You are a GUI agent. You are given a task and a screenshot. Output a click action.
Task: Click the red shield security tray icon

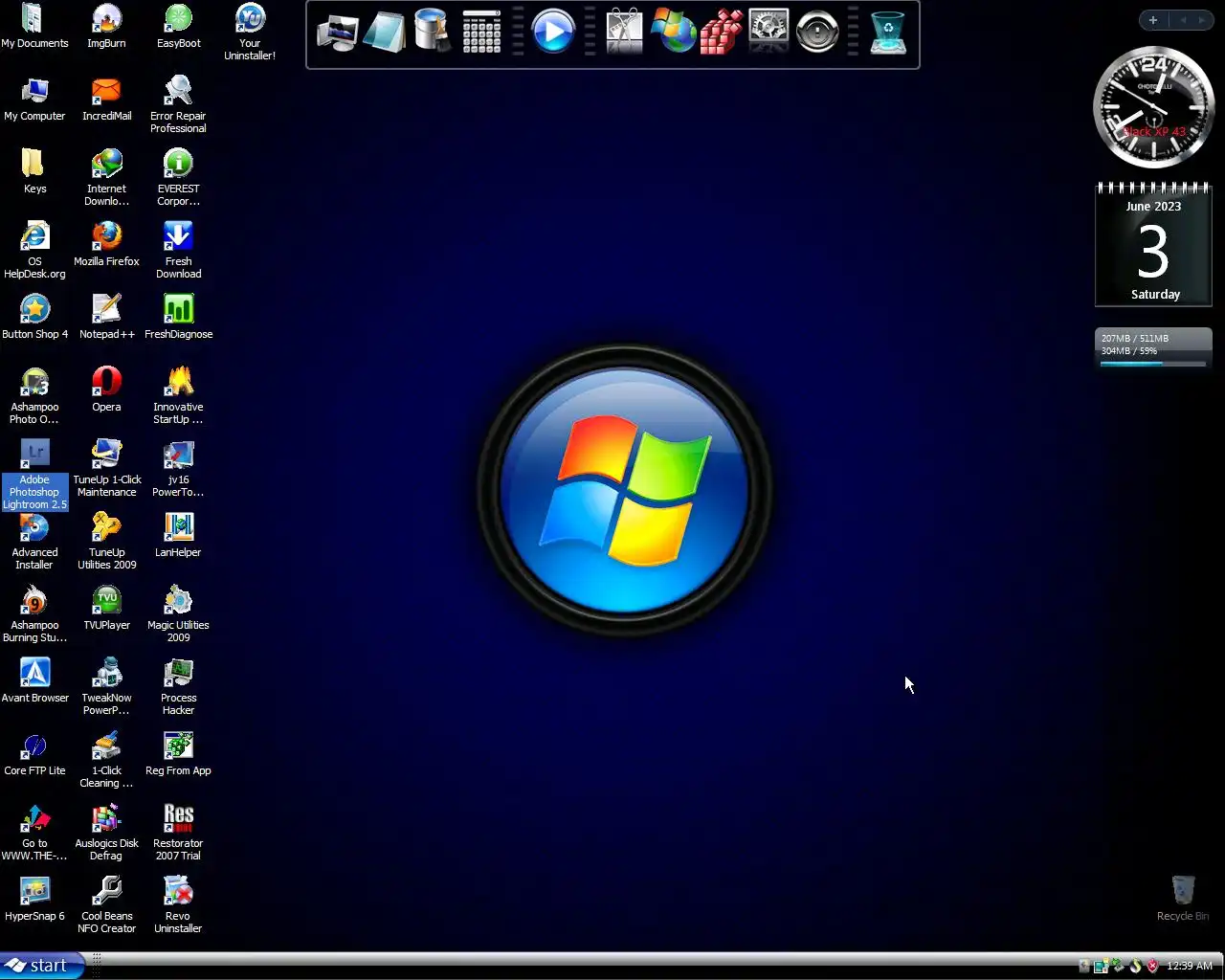(1152, 966)
